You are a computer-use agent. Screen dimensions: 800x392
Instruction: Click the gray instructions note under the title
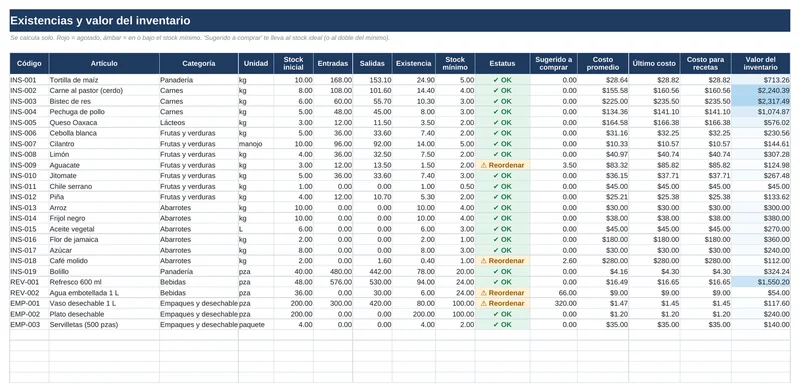[200, 38]
